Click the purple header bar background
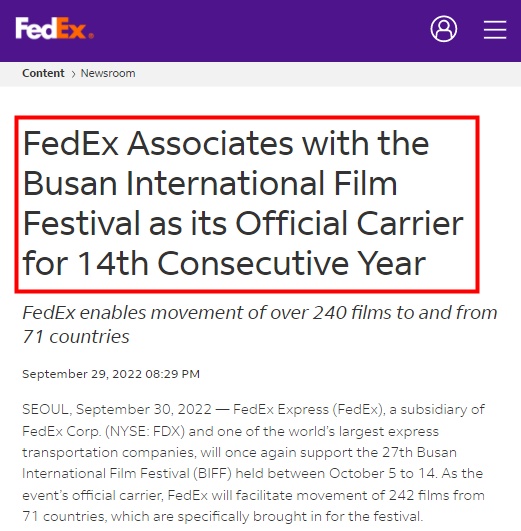Viewport: 521px width, 531px height. (x=257, y=30)
